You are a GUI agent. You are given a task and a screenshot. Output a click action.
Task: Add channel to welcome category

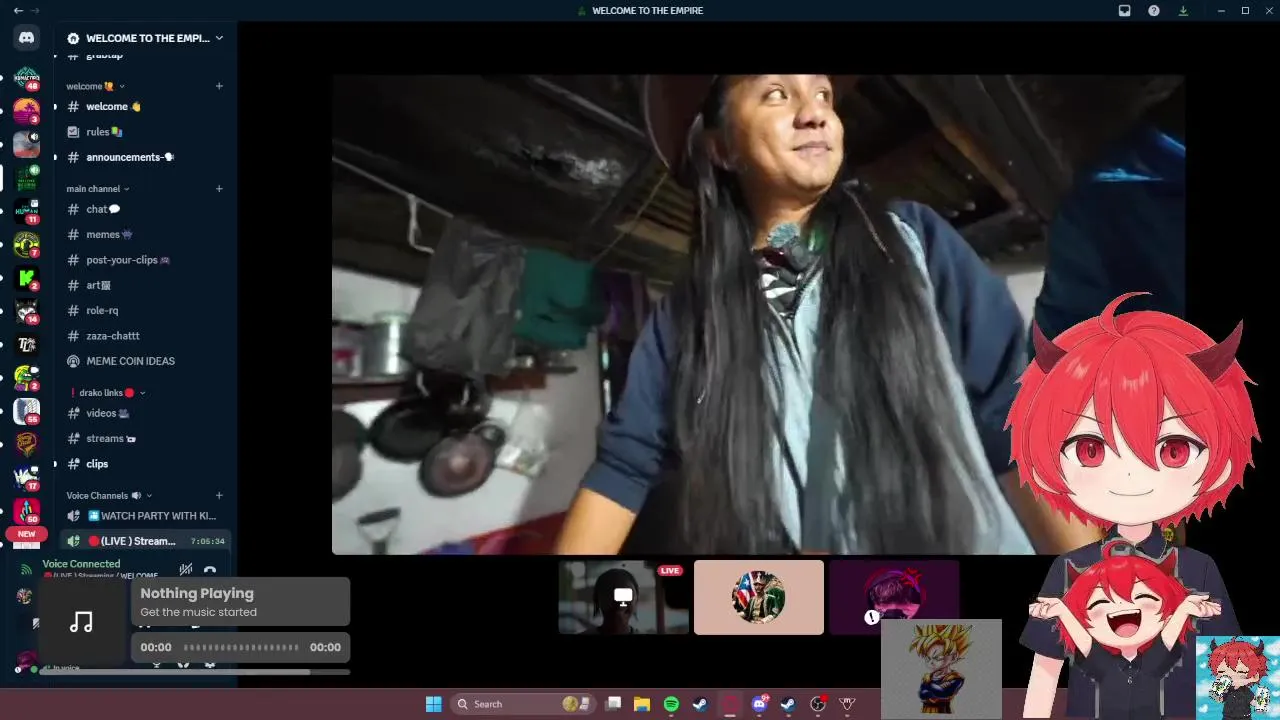pyautogui.click(x=219, y=86)
